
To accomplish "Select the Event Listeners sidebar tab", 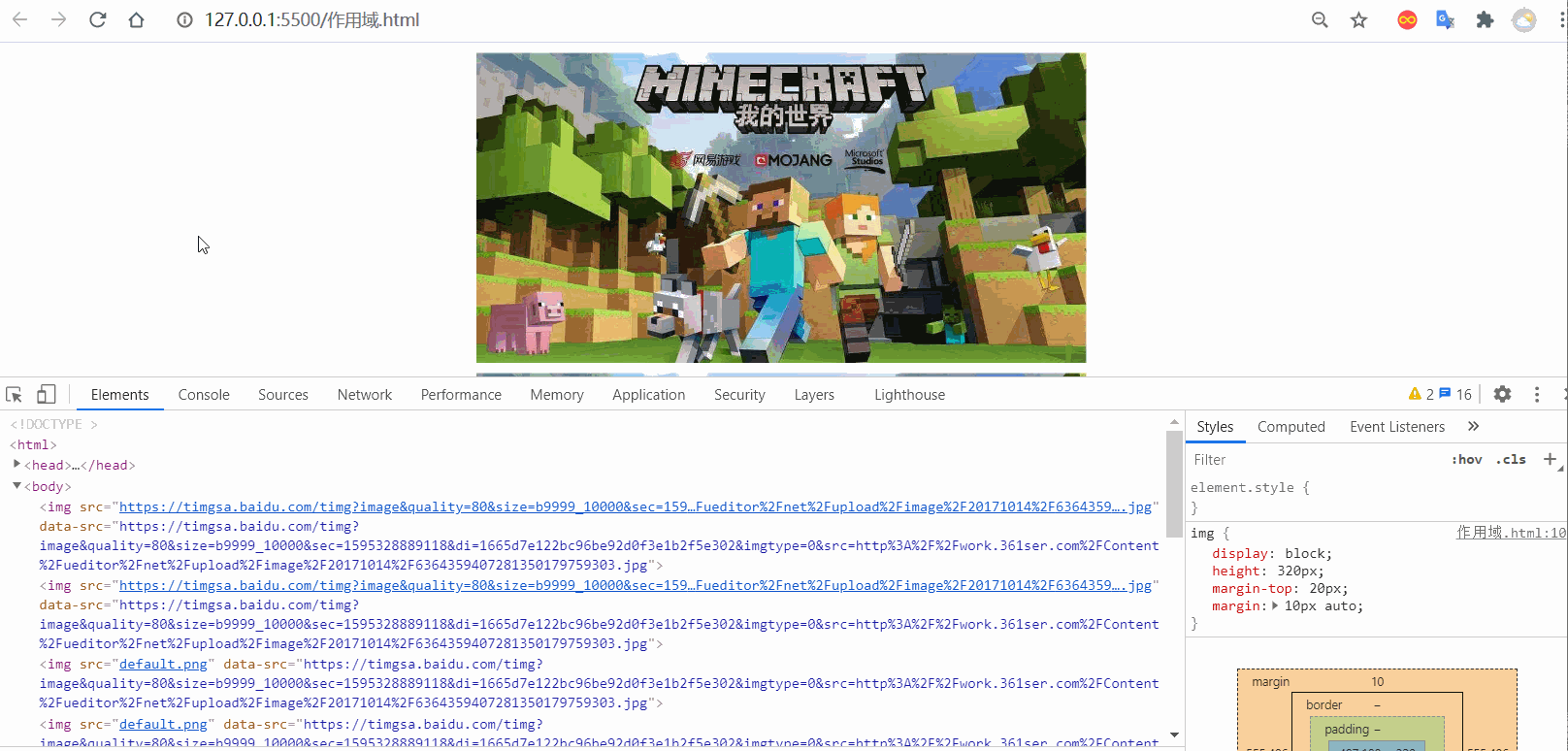I will pos(1397,427).
